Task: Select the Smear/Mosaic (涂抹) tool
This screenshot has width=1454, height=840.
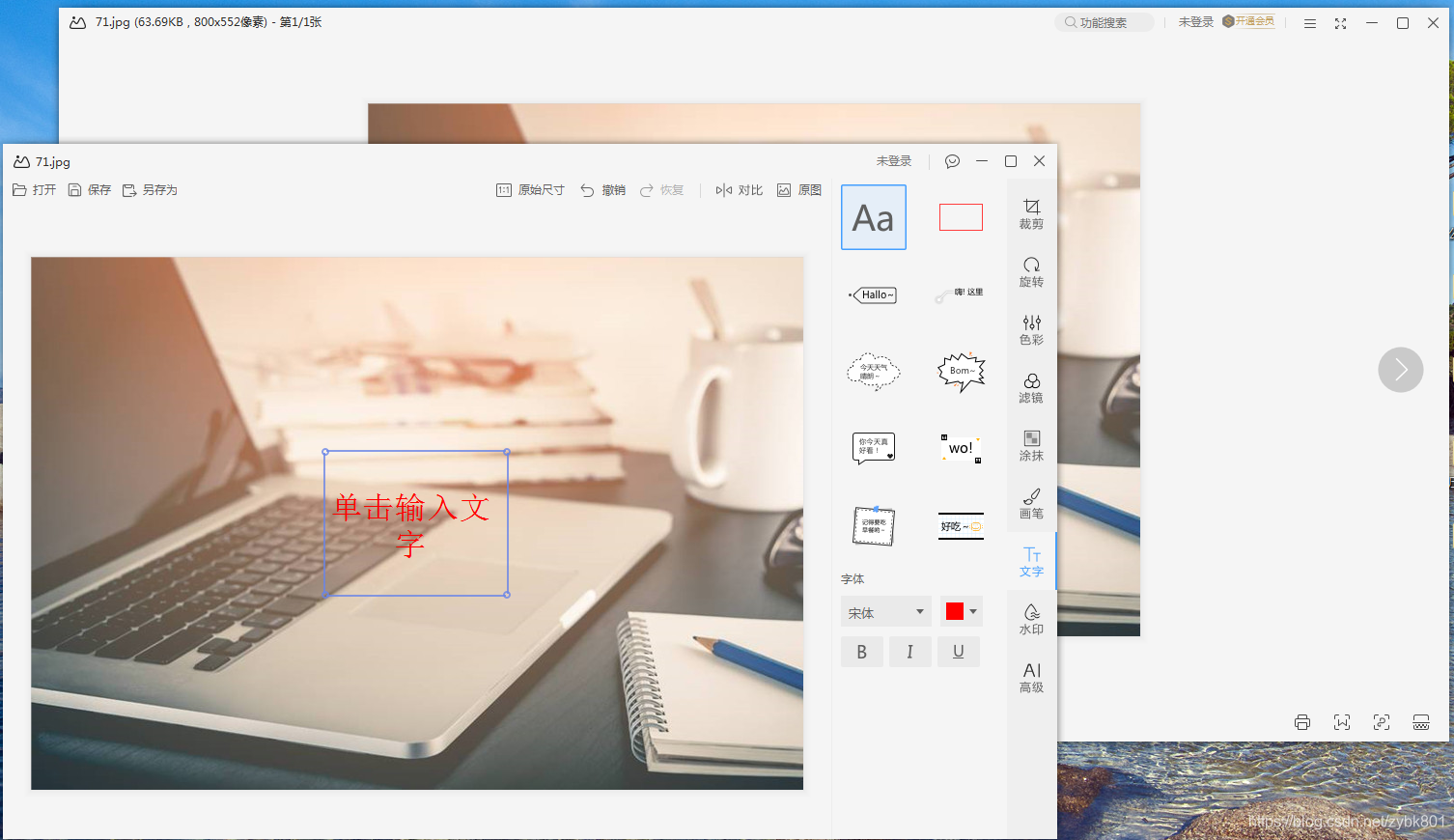Action: 1031,446
